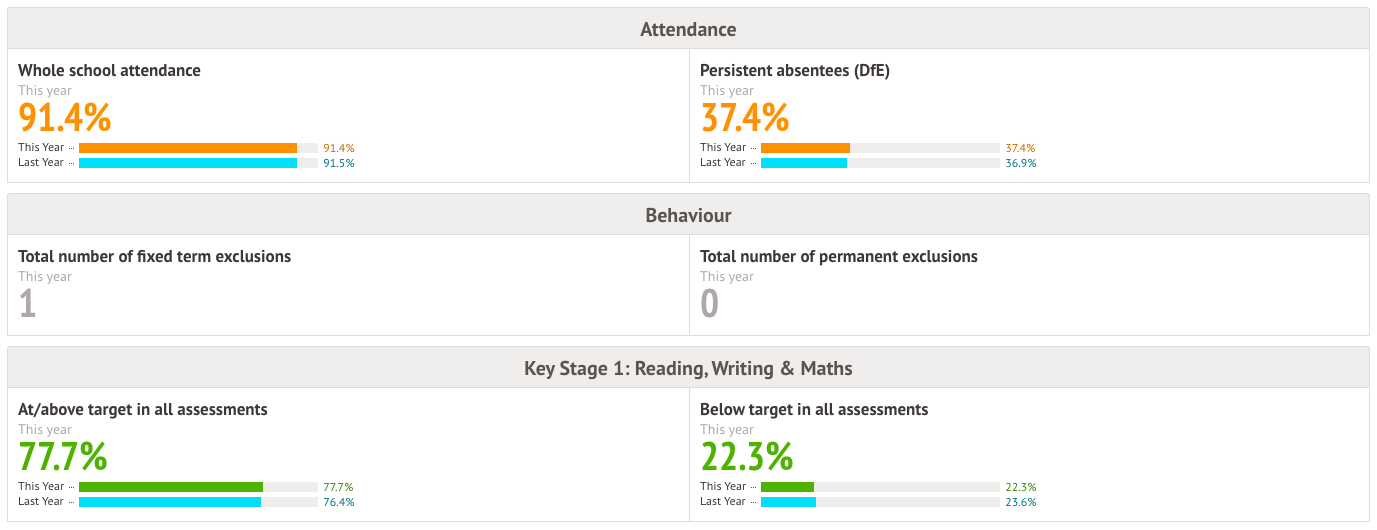
Task: Click the Attendance section header
Action: click(688, 29)
